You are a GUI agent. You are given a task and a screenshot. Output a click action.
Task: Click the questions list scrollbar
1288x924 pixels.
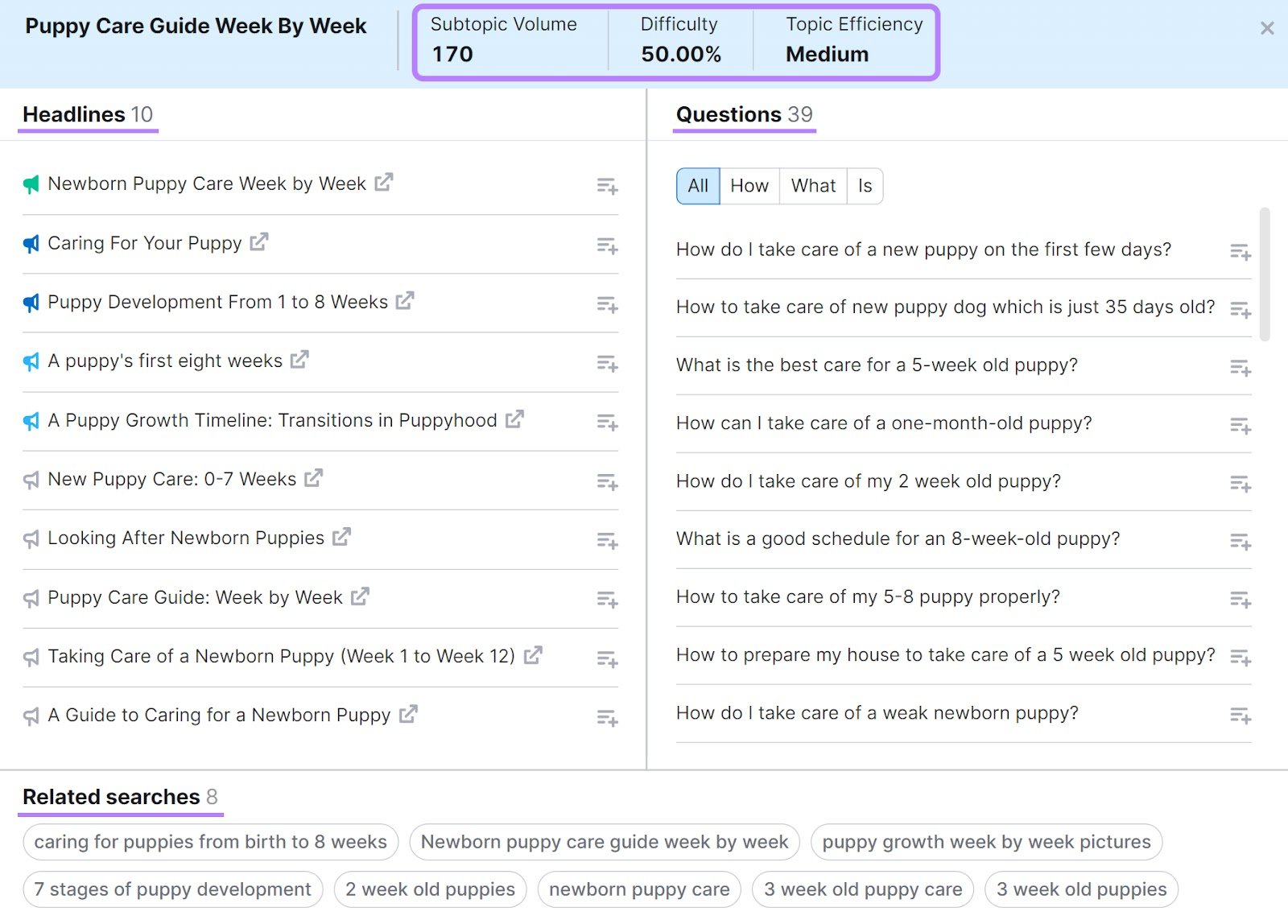(x=1263, y=274)
